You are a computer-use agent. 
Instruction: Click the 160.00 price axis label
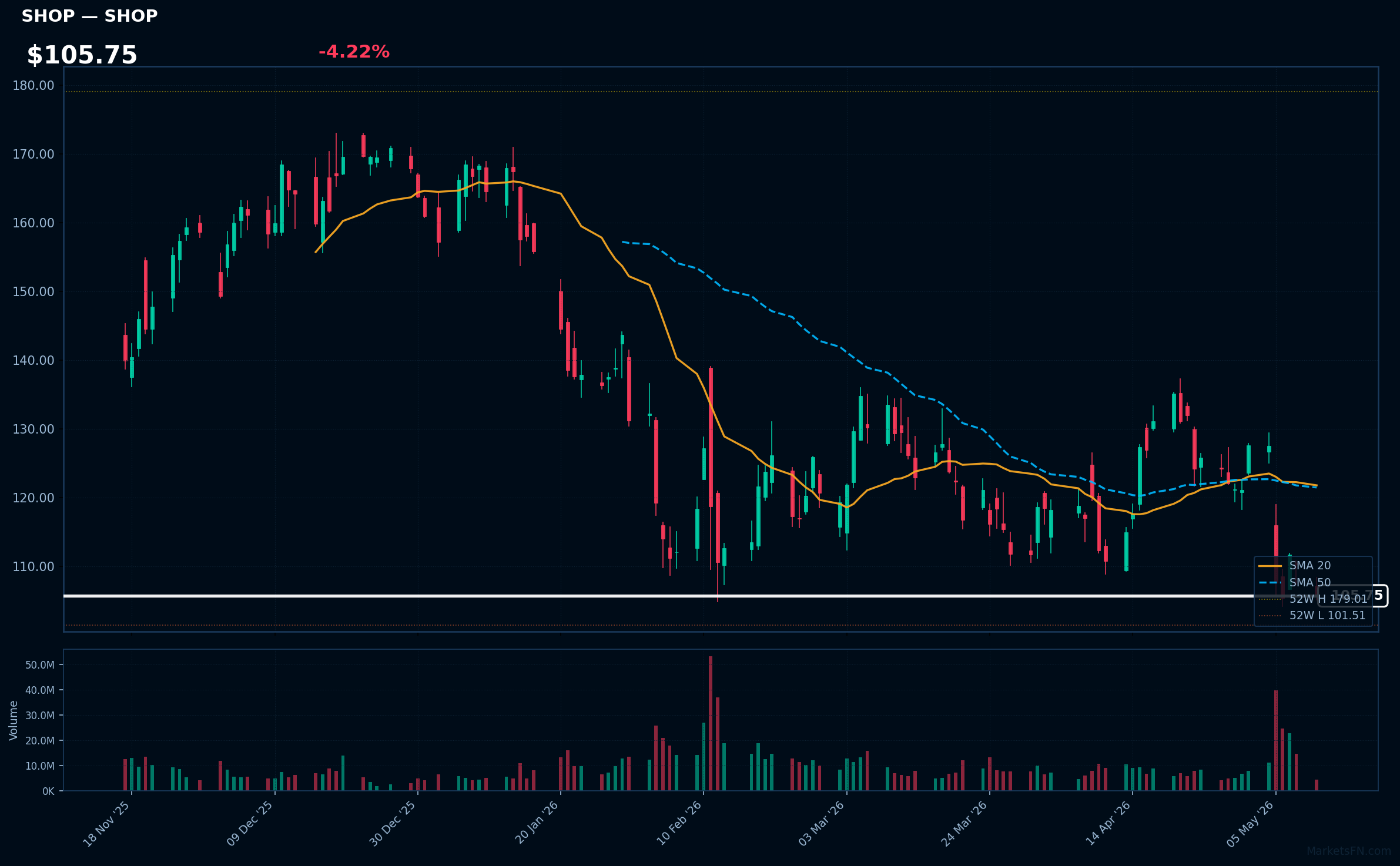34,223
